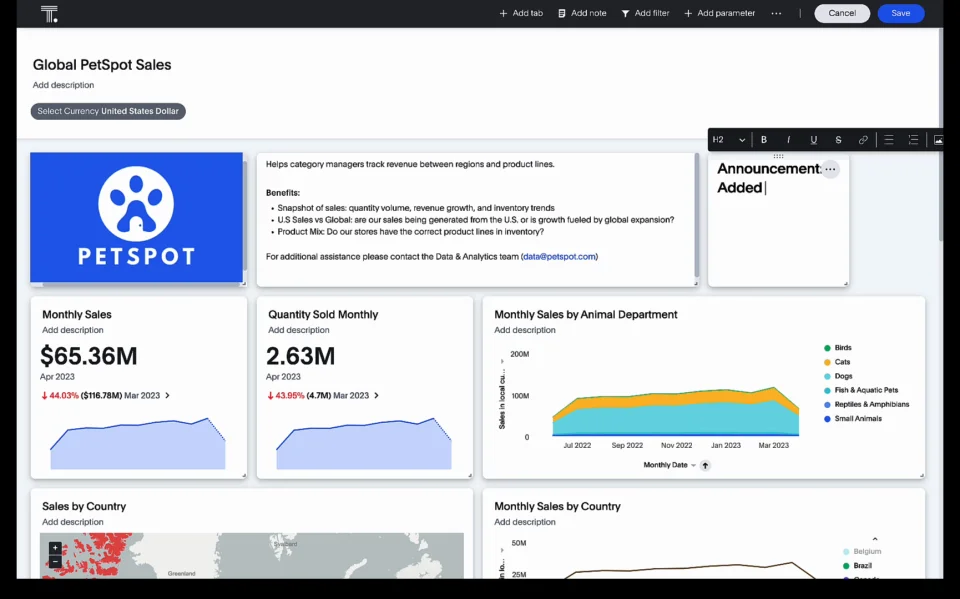Click the Select Currency United States Dollar chip
960x599 pixels.
click(x=108, y=111)
